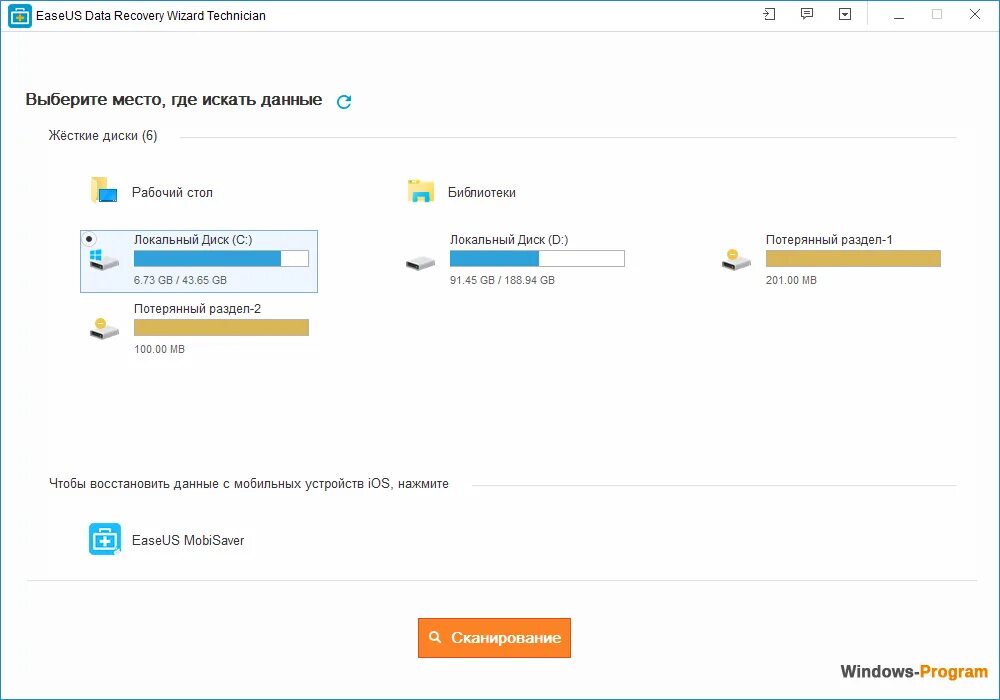Viewport: 1000px width, 700px height.
Task: Click the usage bar of Локальный Диск (D:)
Action: click(x=537, y=258)
